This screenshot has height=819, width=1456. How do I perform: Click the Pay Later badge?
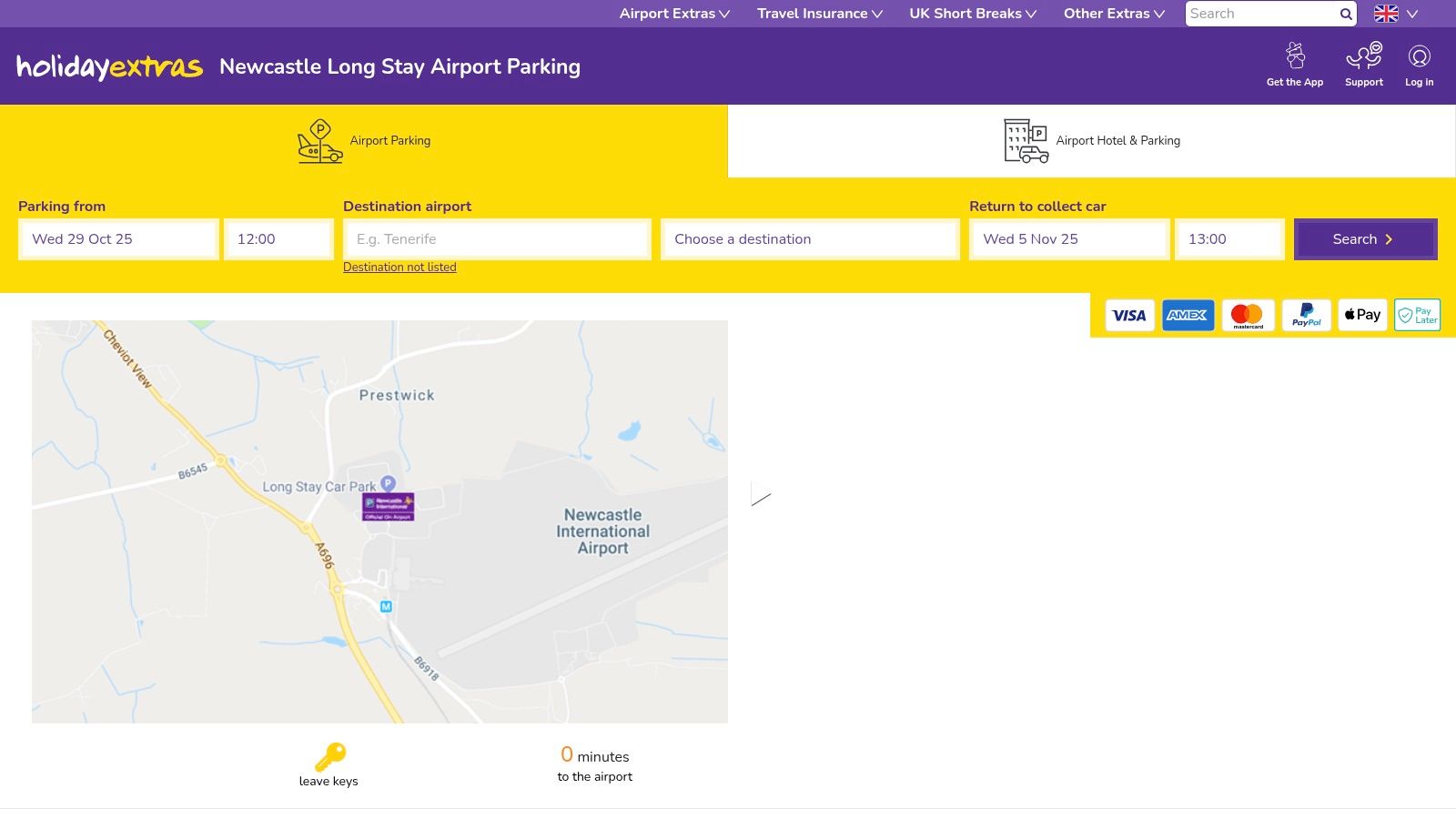point(1417,315)
